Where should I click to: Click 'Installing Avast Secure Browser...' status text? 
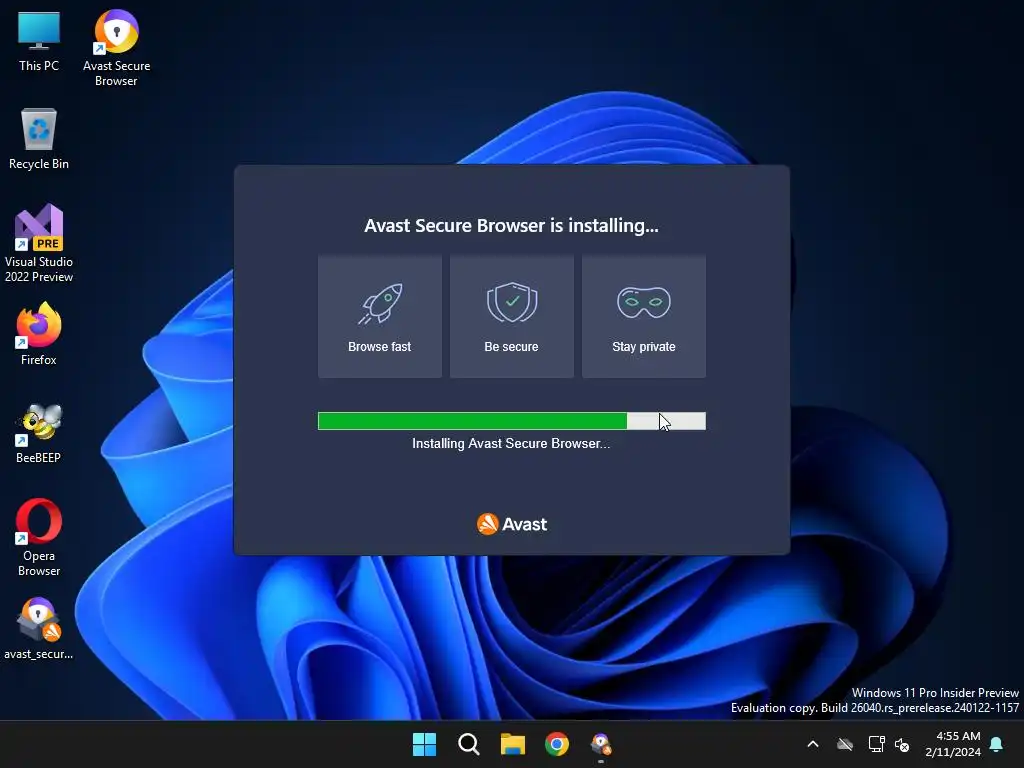click(x=511, y=443)
